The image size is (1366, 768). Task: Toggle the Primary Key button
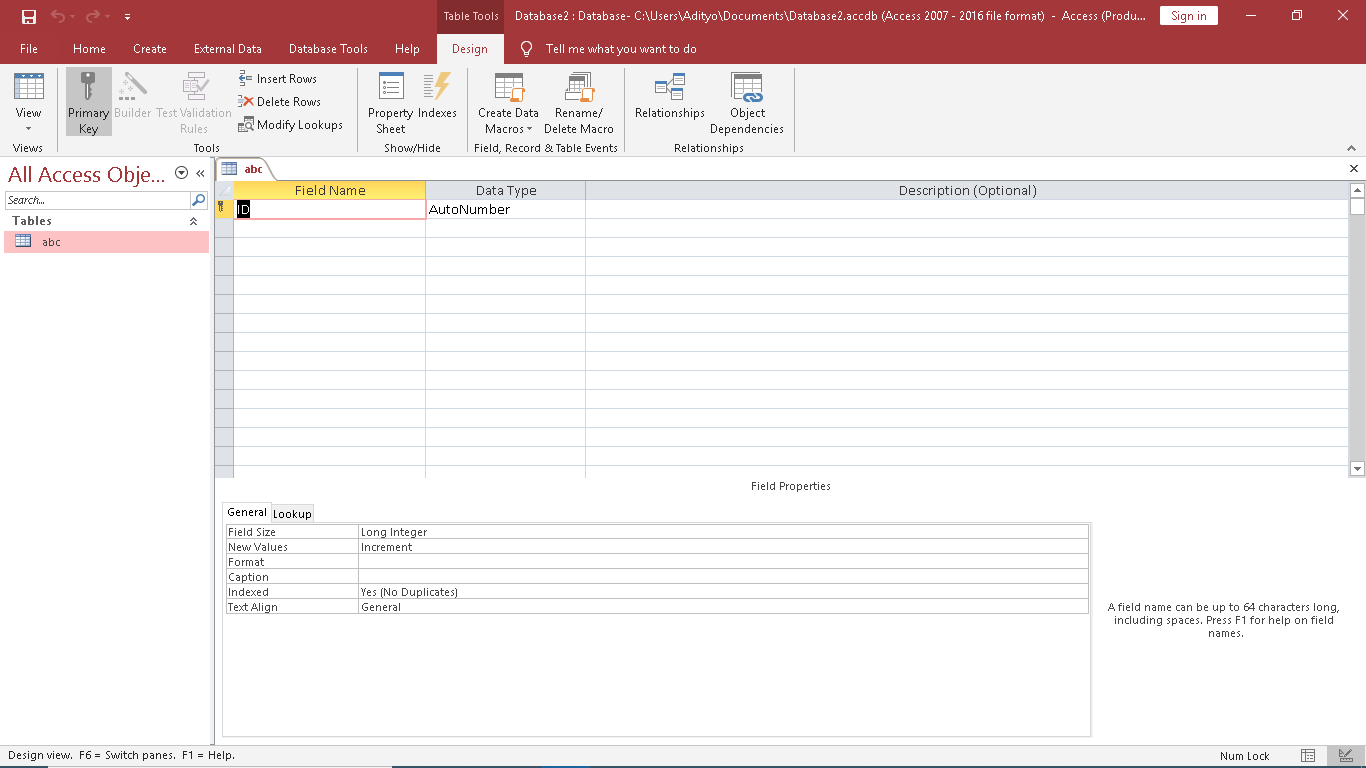click(88, 102)
